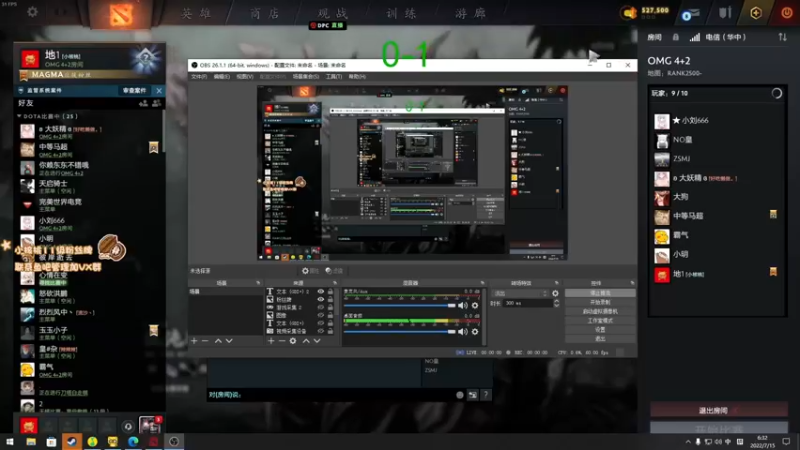This screenshot has width=800, height=450.
Task: Toggle visibility of 图像 source
Action: pyautogui.click(x=320, y=315)
